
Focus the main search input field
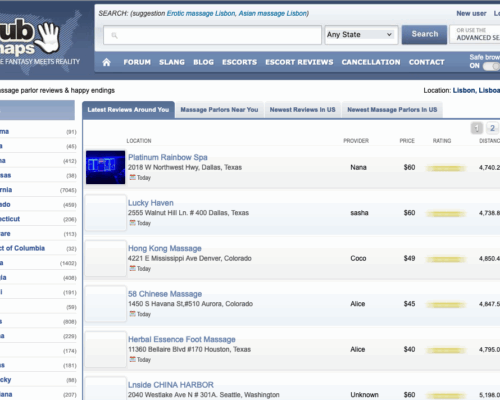[x=212, y=35]
